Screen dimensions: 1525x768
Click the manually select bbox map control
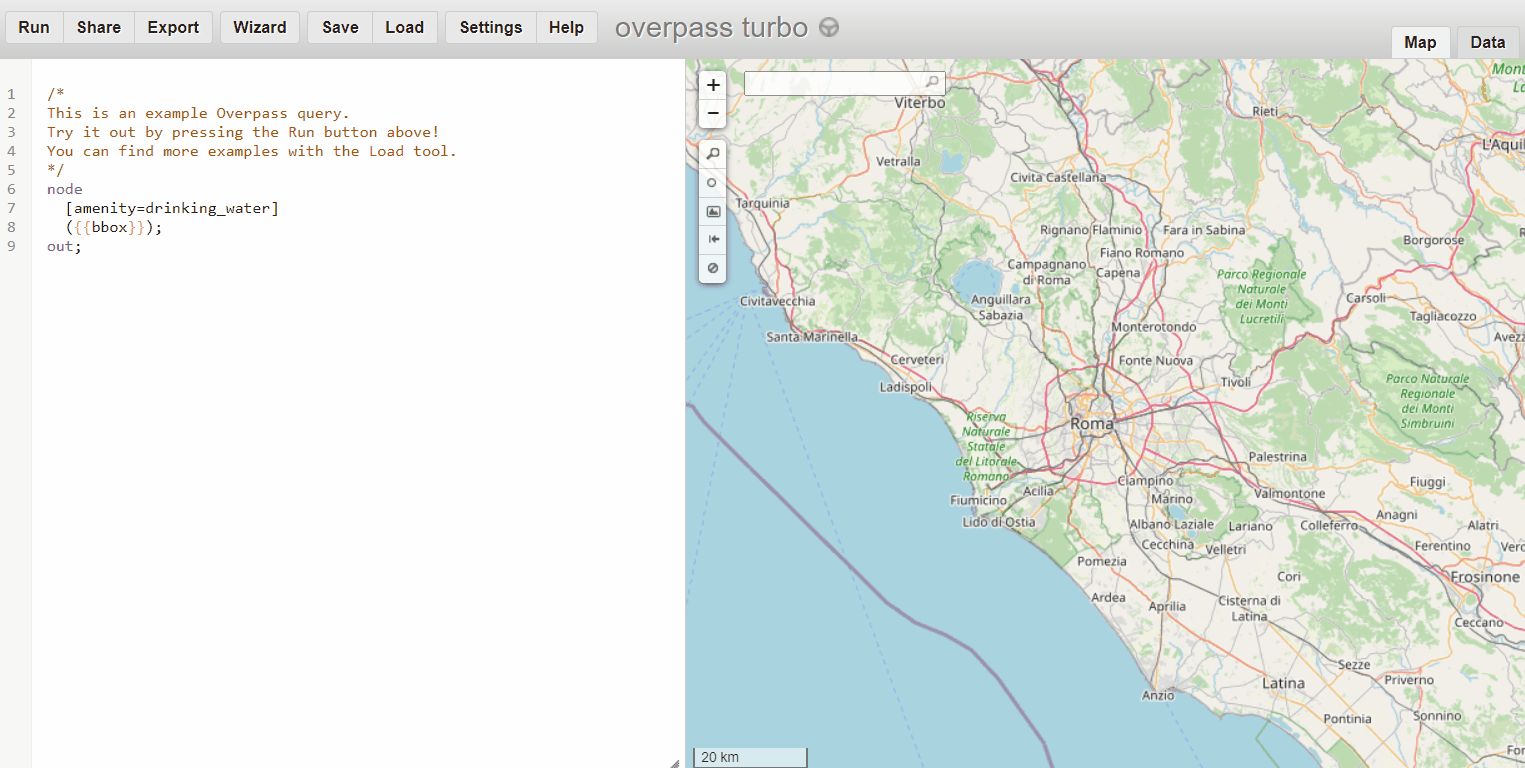point(713,211)
